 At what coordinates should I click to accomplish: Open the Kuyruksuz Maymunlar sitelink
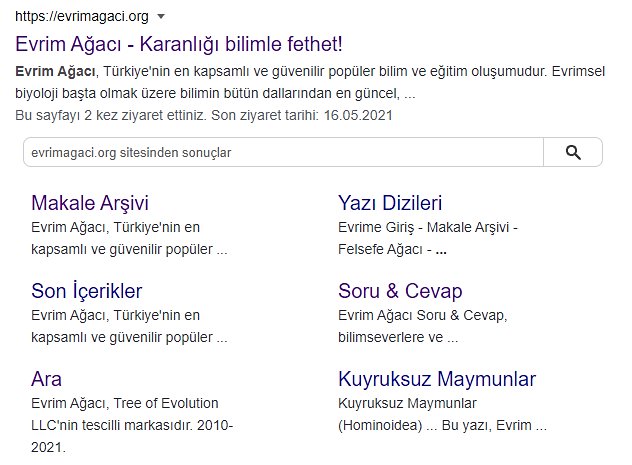coord(437,379)
